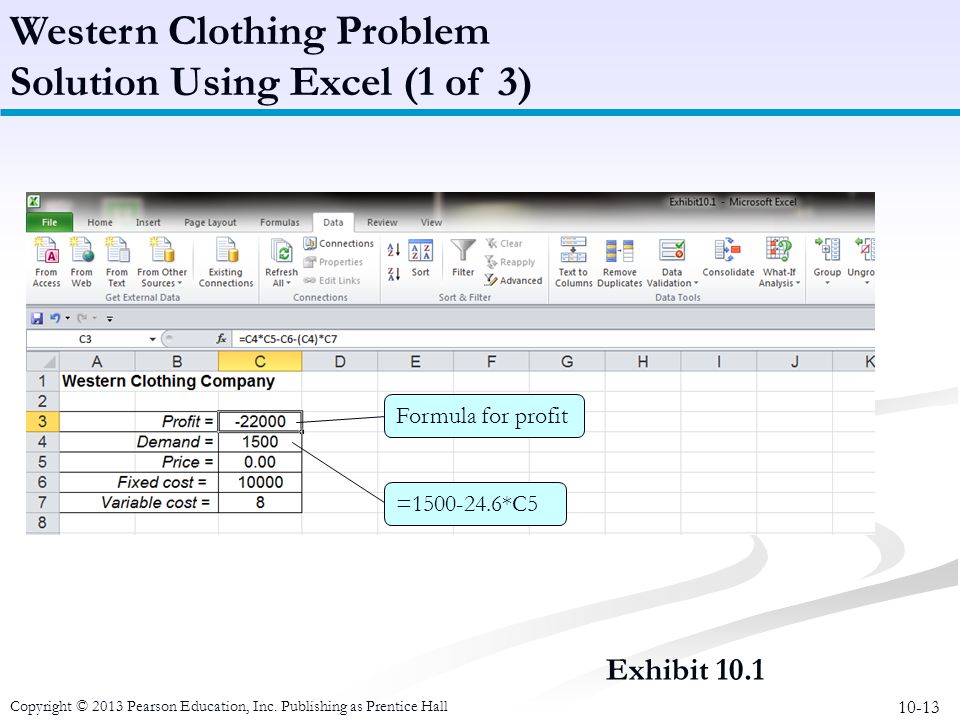Screen dimensions: 960x720
Task: Switch to the Formulas tab
Action: [x=280, y=222]
